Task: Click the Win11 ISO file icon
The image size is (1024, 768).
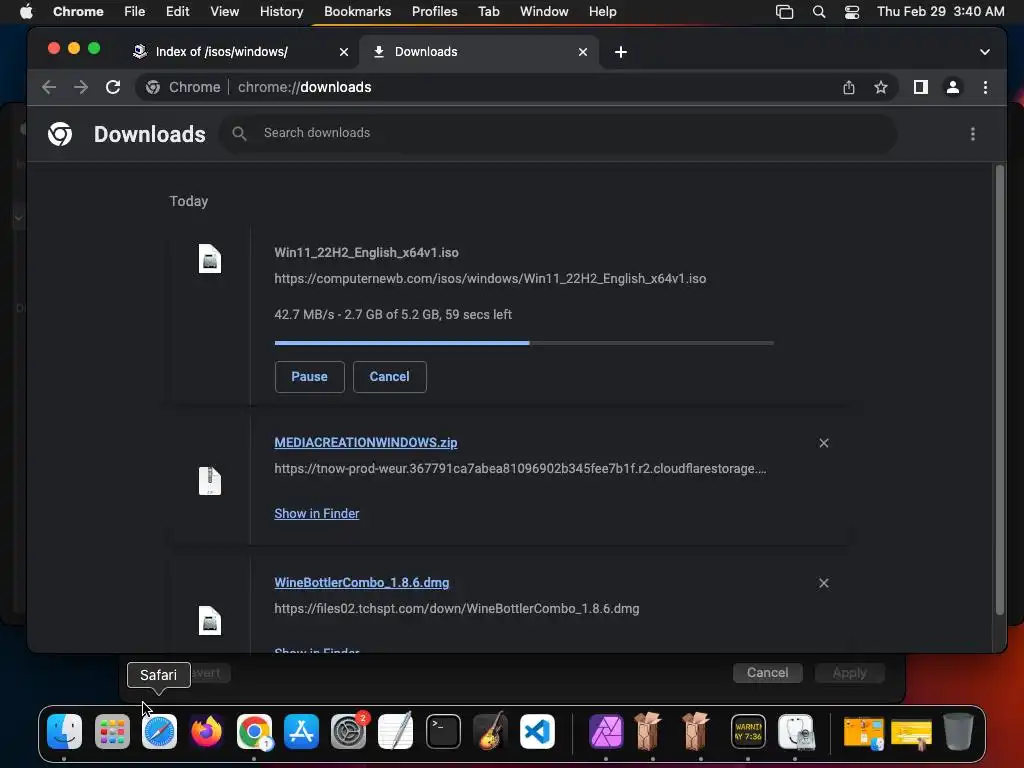Action: (x=210, y=259)
